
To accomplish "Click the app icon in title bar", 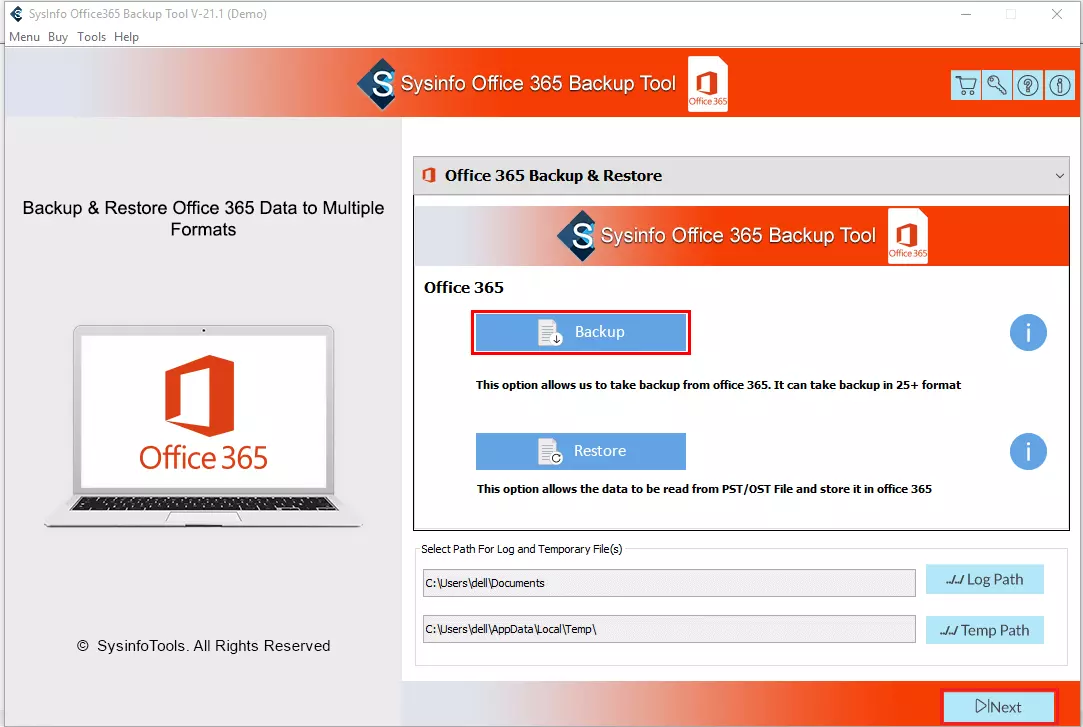I will pos(16,13).
